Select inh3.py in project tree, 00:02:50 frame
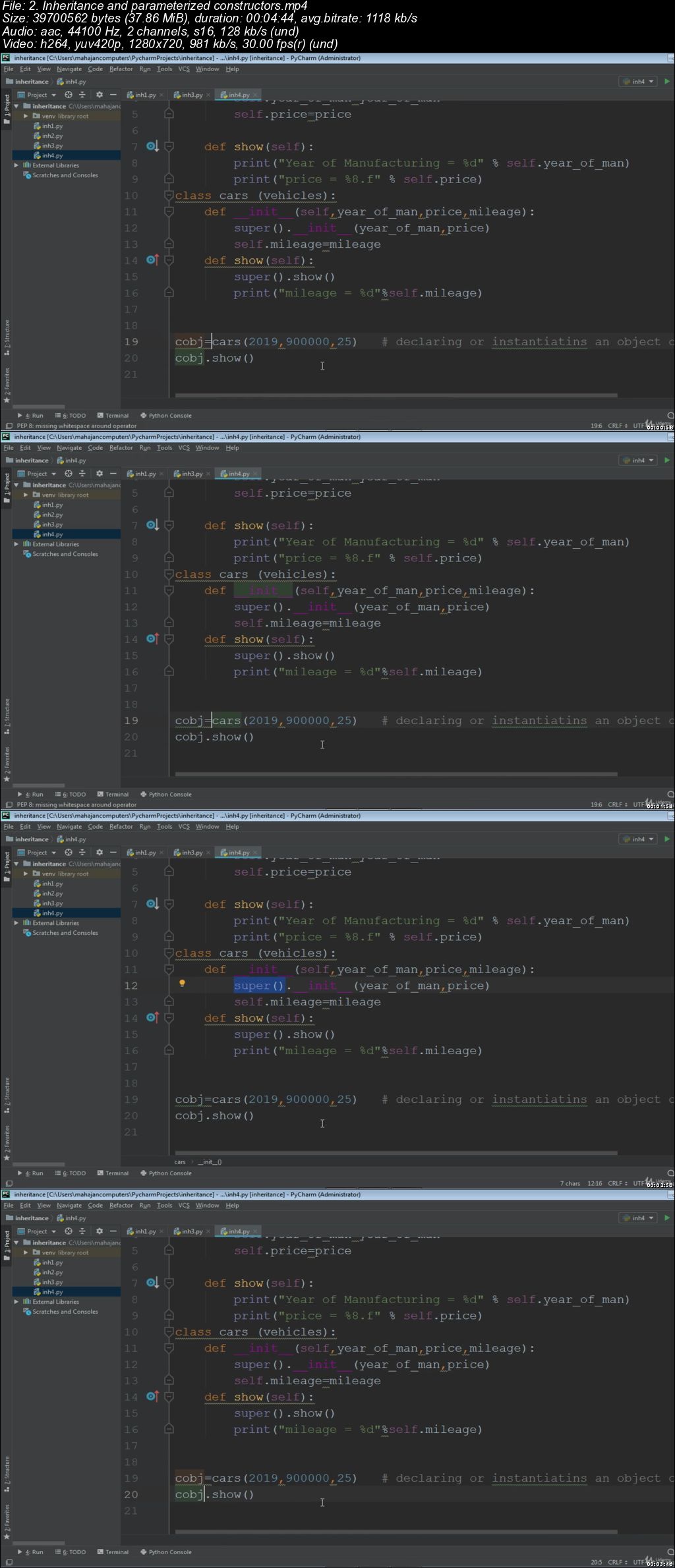 coord(52,903)
